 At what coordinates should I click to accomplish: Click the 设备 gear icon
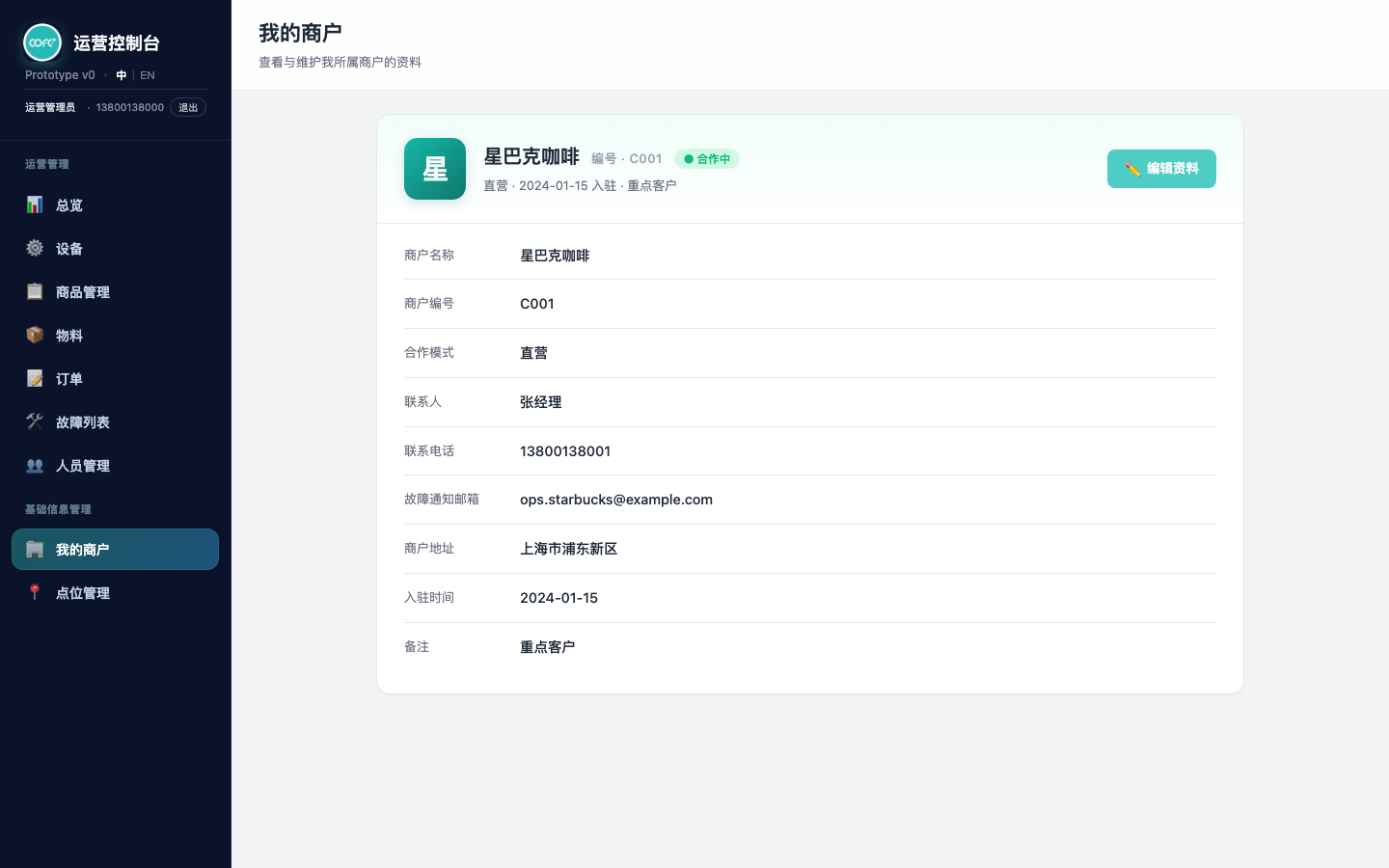[x=35, y=248]
